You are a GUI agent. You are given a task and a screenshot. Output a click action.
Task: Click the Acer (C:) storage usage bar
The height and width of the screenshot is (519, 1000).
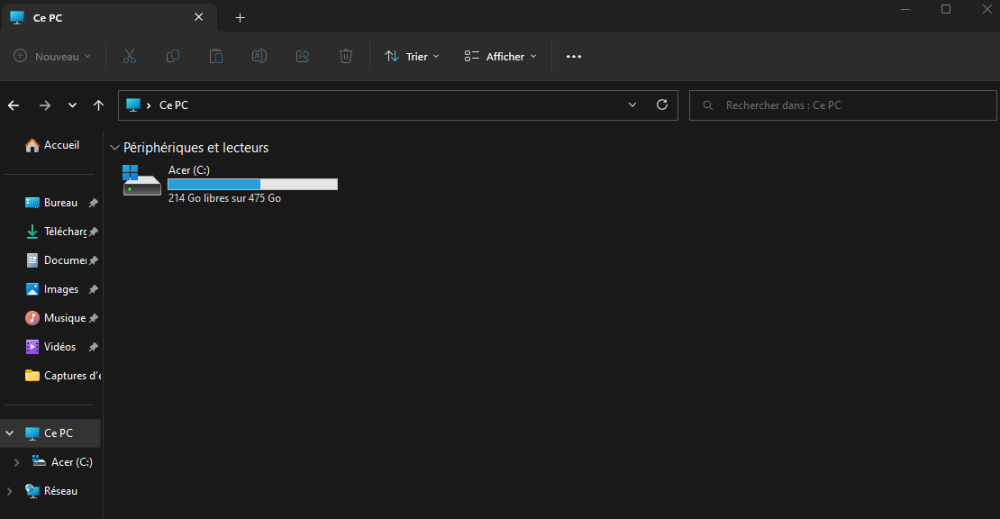click(x=252, y=184)
